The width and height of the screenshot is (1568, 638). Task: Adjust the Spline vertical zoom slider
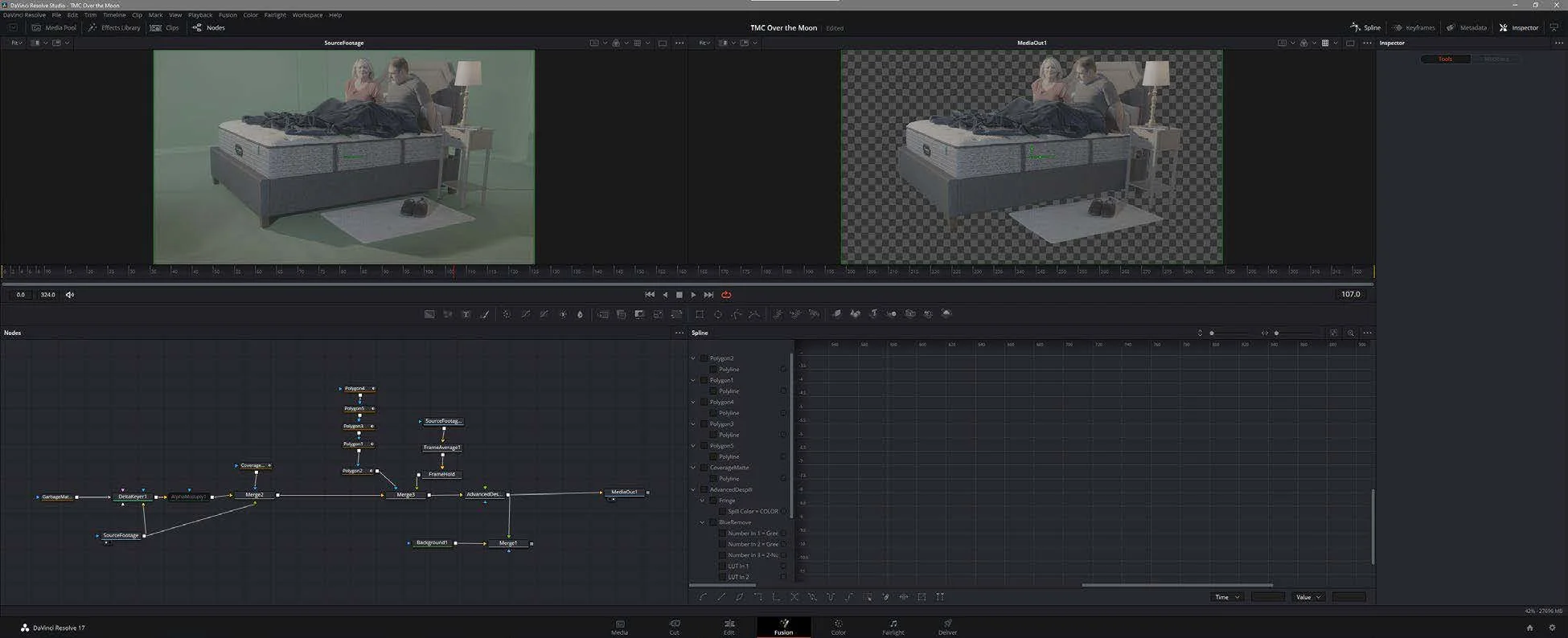click(1213, 333)
